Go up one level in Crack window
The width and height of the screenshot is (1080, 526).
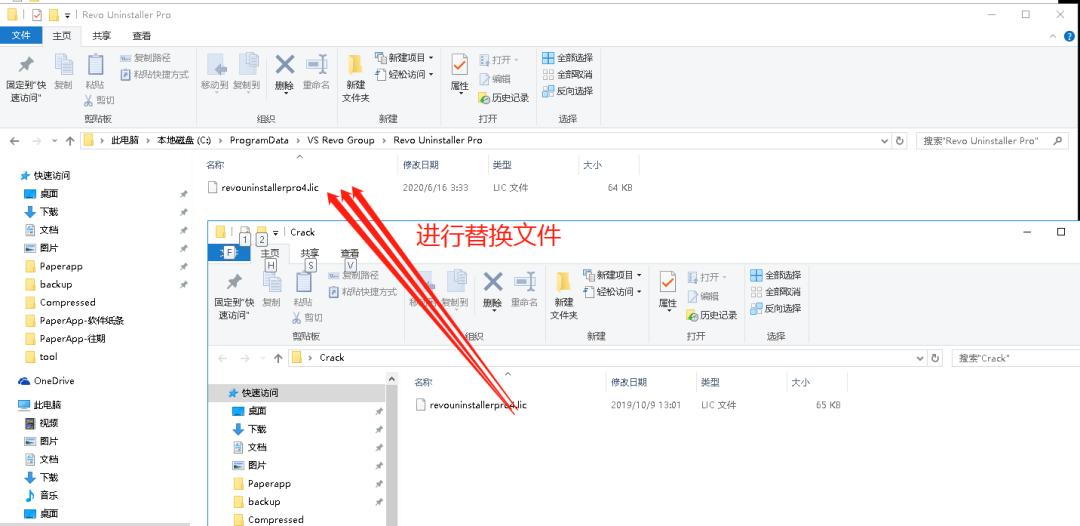[278, 358]
